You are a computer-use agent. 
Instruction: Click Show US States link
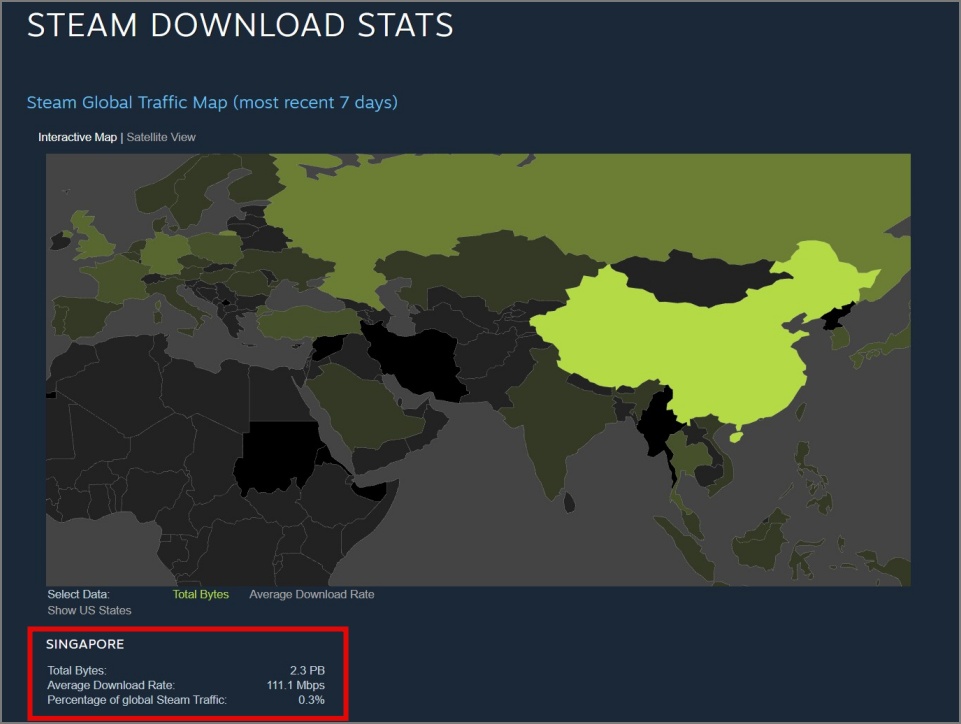pos(89,610)
